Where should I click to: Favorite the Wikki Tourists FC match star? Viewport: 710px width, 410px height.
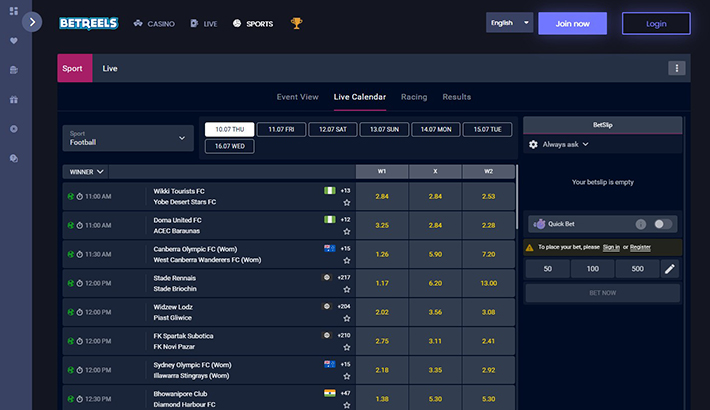pos(347,203)
